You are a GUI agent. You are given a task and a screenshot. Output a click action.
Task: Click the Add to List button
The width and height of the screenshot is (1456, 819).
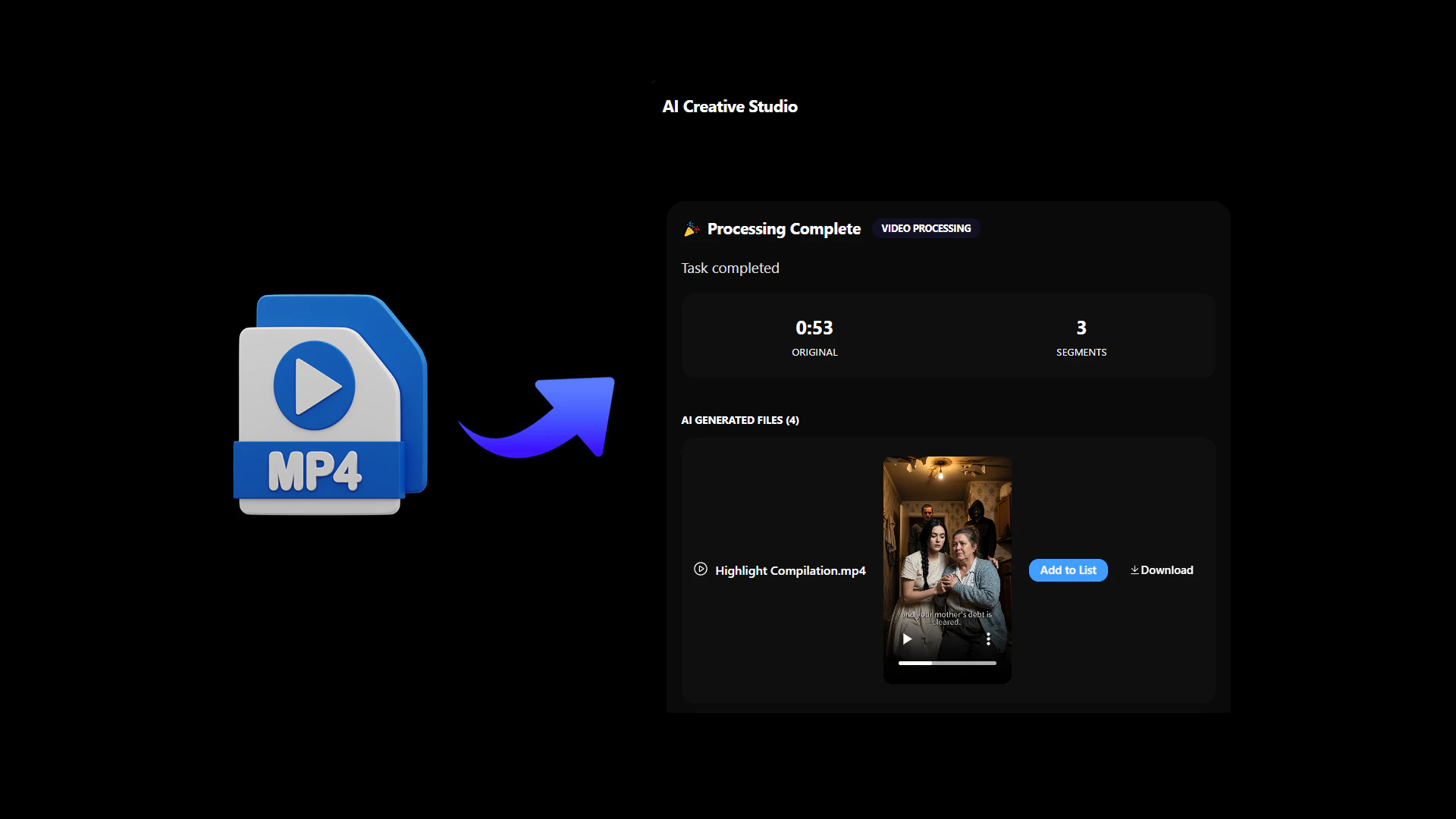coord(1068,570)
